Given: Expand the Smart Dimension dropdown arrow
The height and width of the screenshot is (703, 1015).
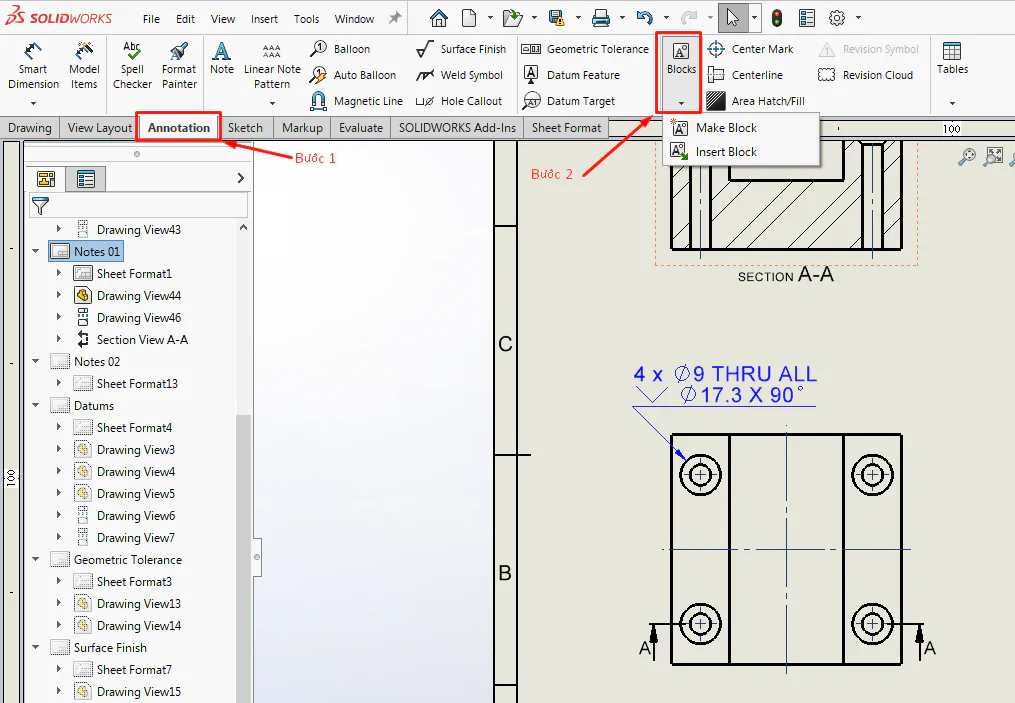Looking at the screenshot, I should (33, 103).
